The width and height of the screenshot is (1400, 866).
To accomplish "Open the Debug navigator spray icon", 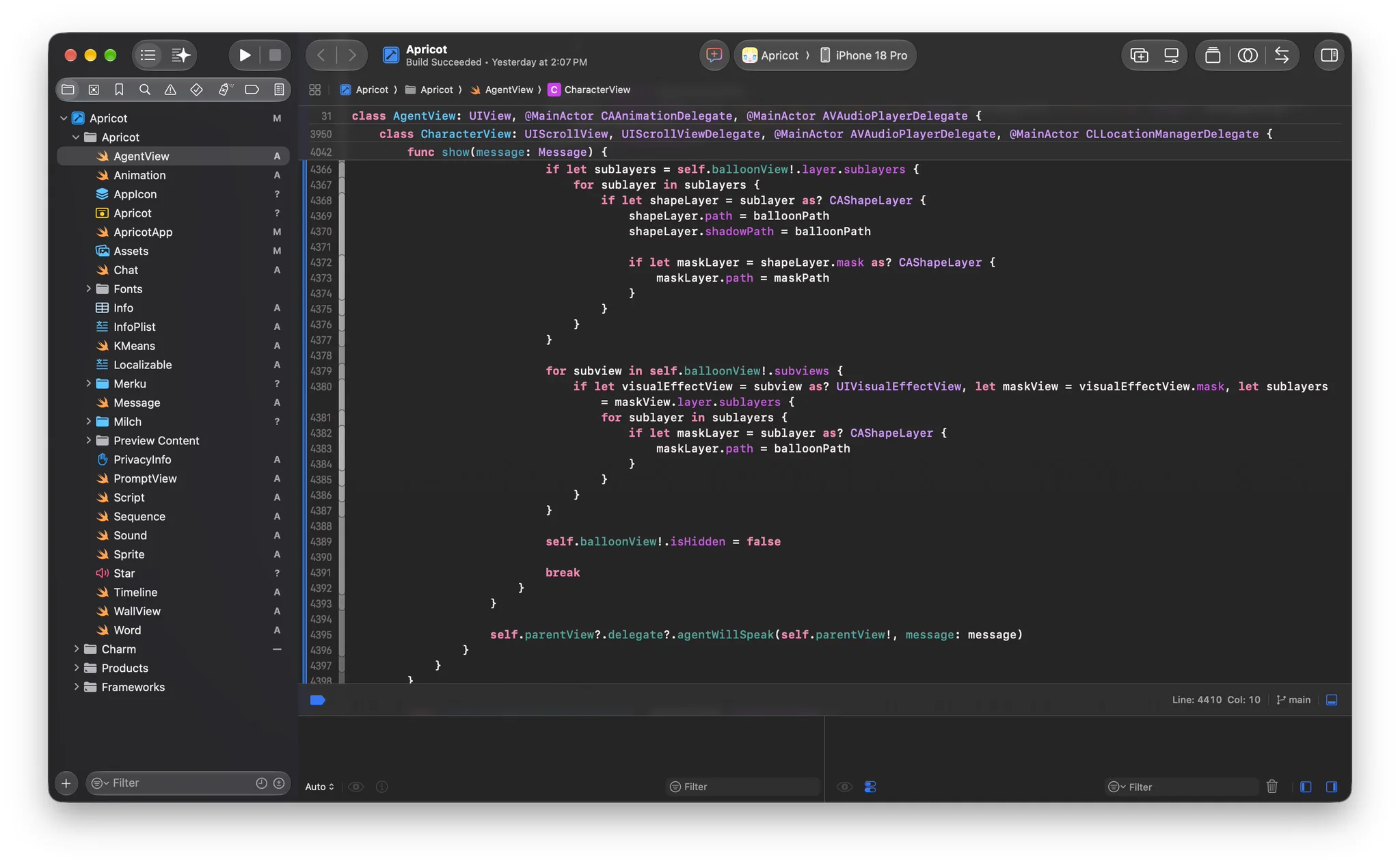I will click(225, 90).
